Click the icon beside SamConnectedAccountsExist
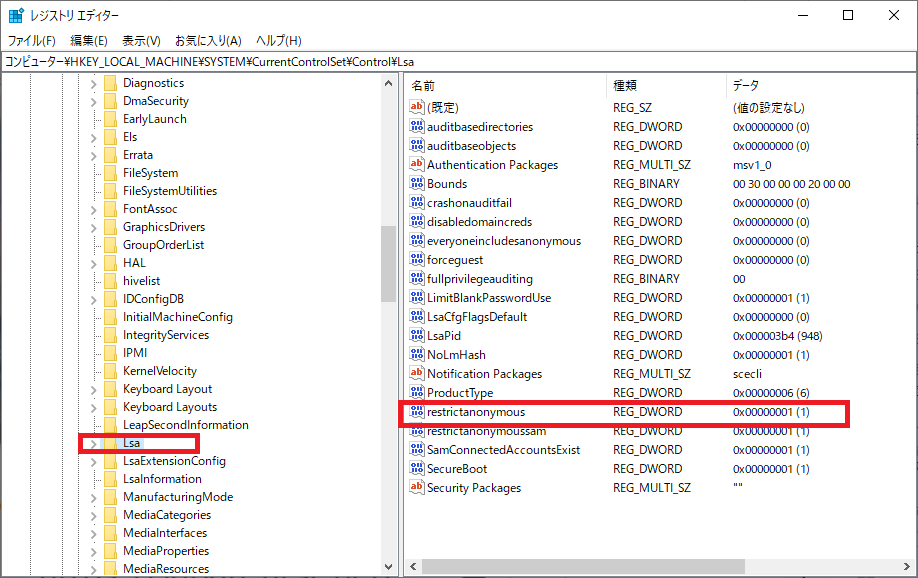The height and width of the screenshot is (578, 918). (x=417, y=450)
